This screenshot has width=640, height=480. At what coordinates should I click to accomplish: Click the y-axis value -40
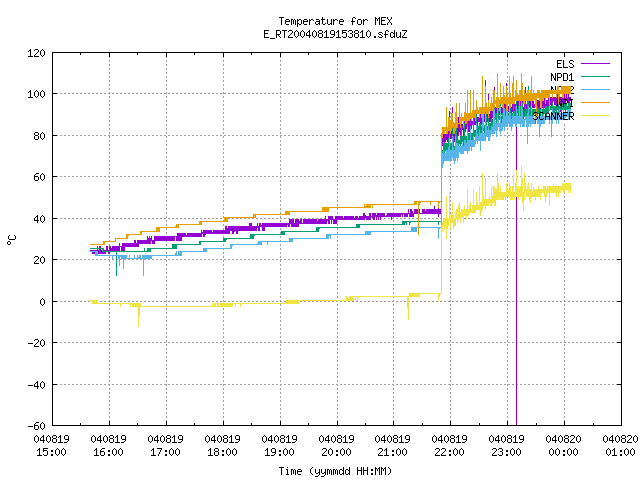(36, 385)
